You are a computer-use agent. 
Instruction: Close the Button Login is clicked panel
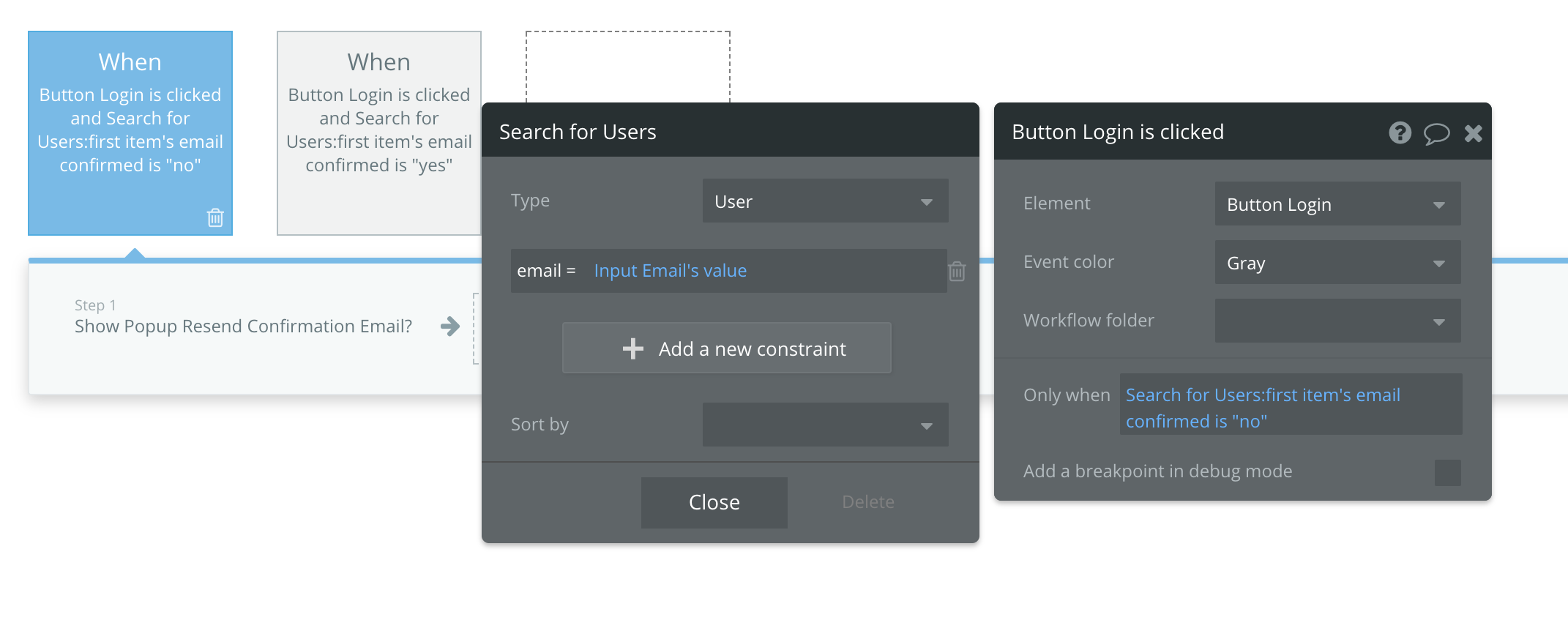(x=1473, y=133)
